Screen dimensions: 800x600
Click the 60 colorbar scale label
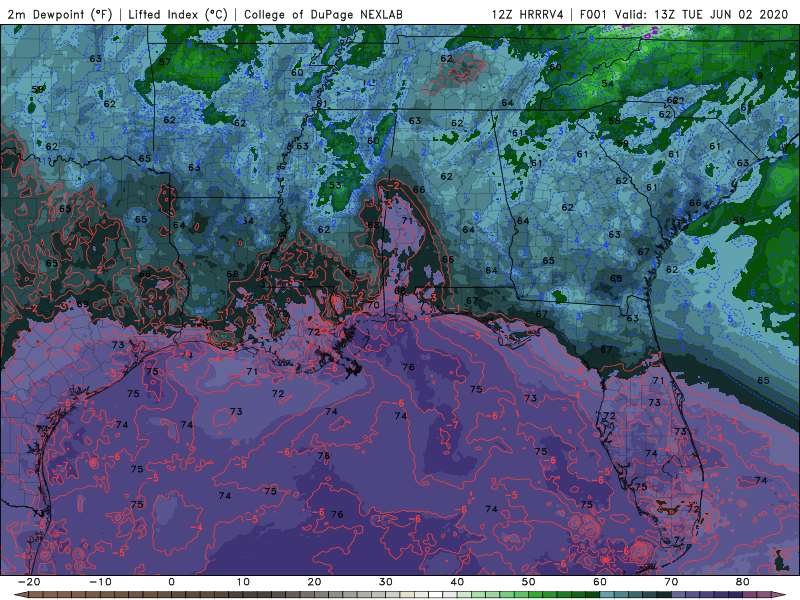tap(600, 582)
